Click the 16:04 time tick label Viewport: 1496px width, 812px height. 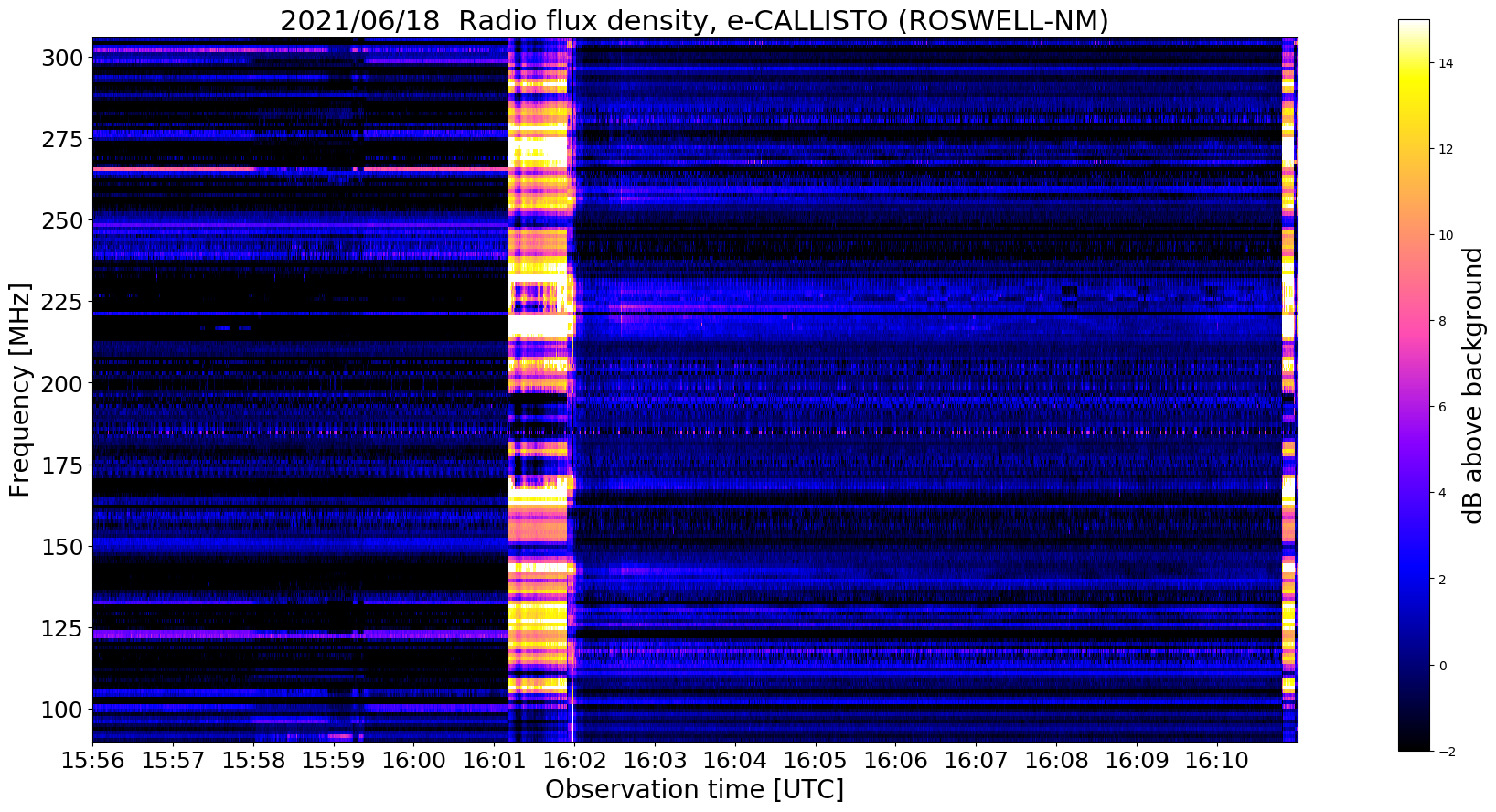click(734, 761)
